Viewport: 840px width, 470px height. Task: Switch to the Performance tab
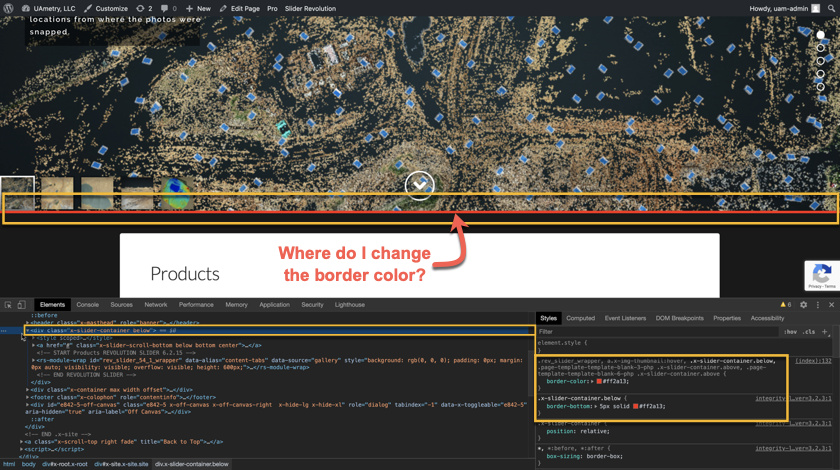(196, 304)
